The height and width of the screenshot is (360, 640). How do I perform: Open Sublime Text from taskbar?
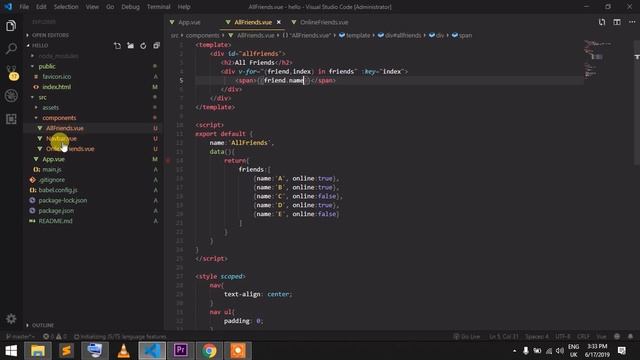[66, 351]
